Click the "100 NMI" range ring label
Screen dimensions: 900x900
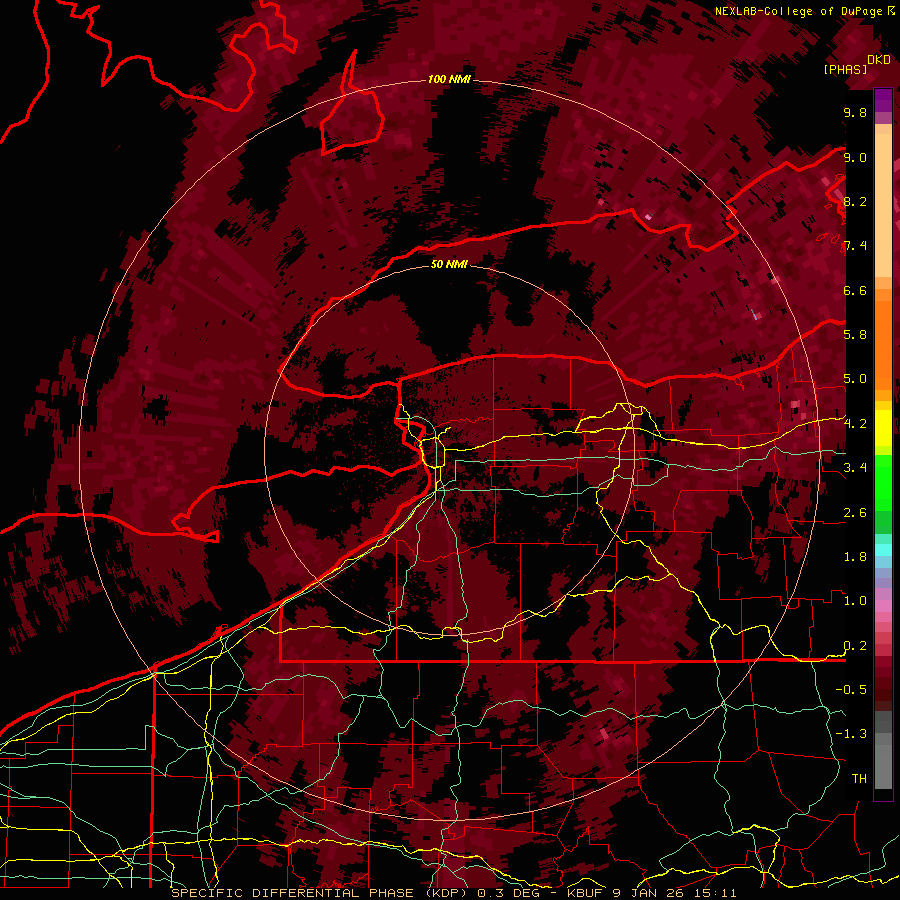[x=449, y=79]
